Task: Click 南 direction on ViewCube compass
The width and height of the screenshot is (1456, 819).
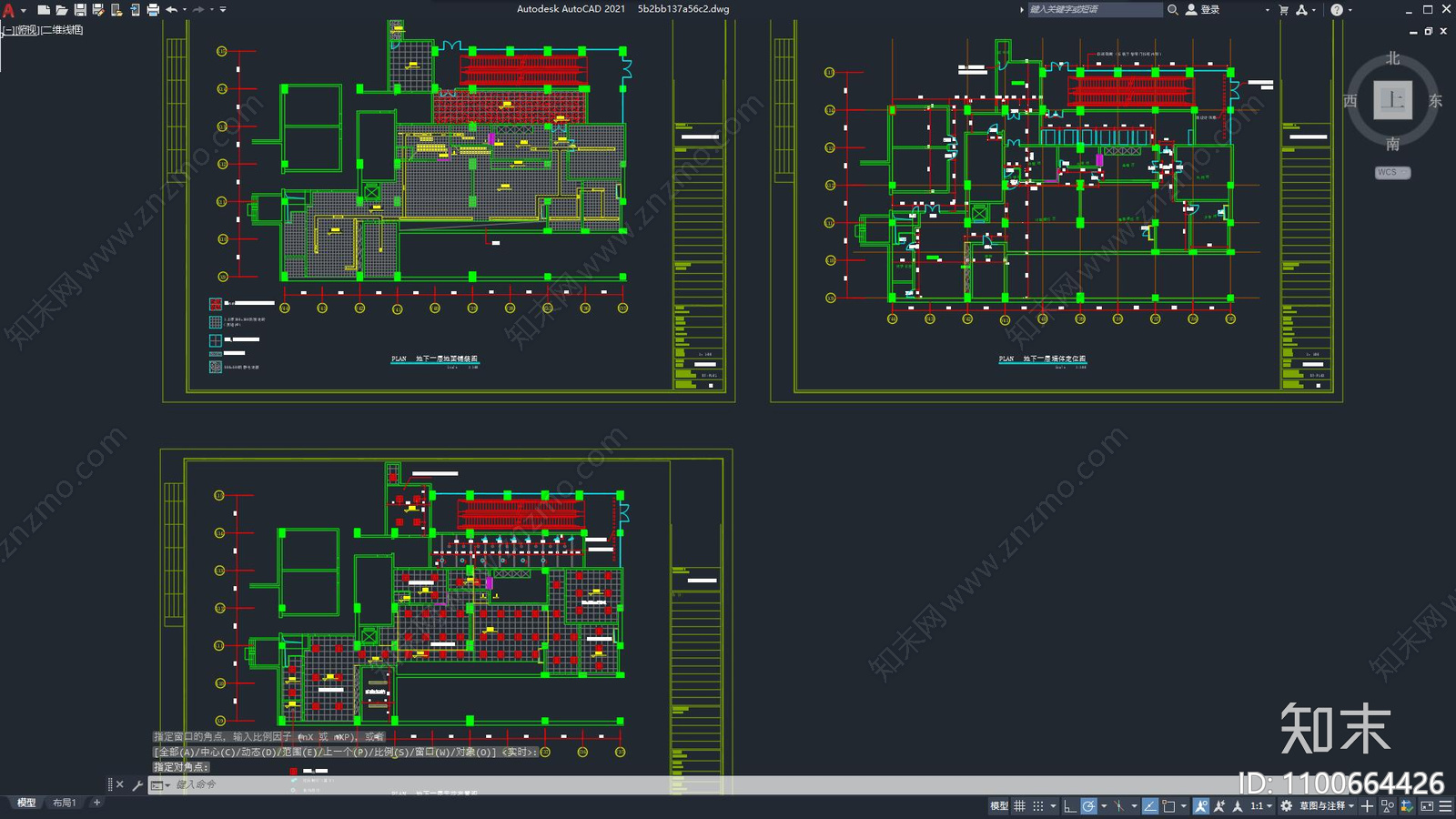Action: (x=1392, y=144)
